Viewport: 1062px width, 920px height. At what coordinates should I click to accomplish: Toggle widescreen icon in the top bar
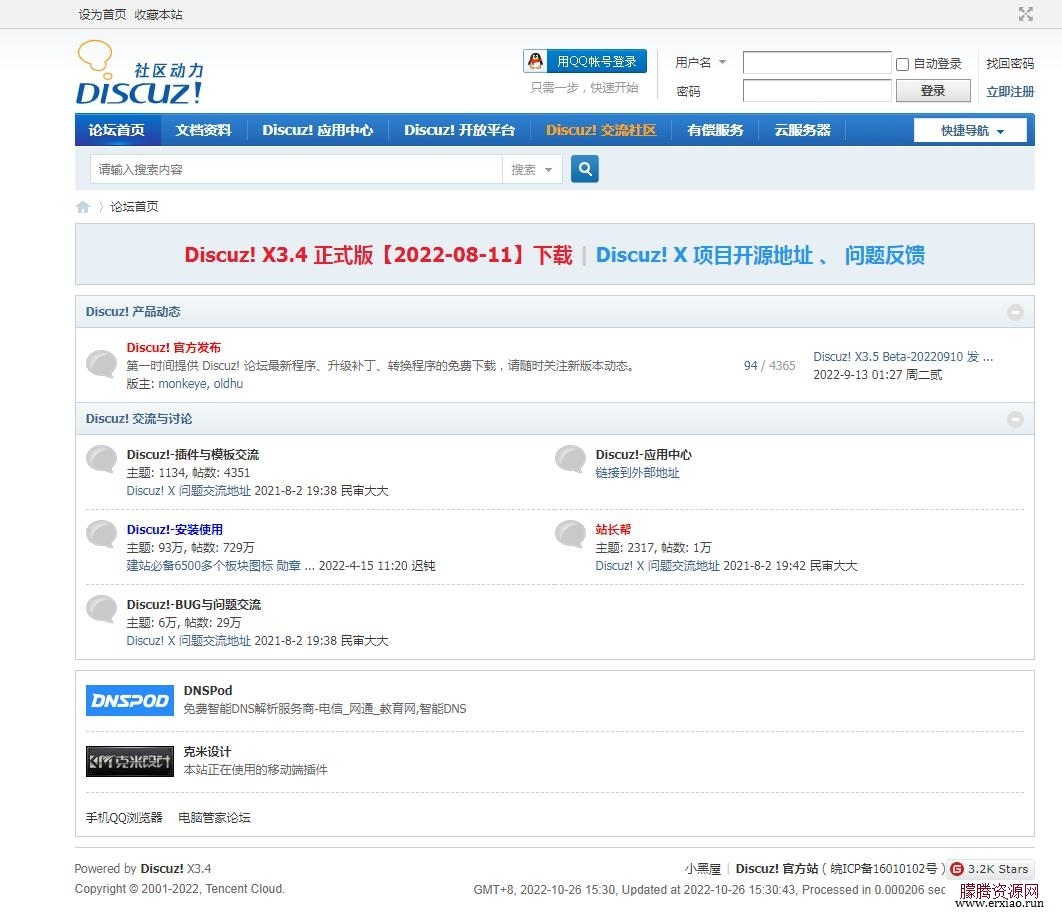click(1025, 14)
